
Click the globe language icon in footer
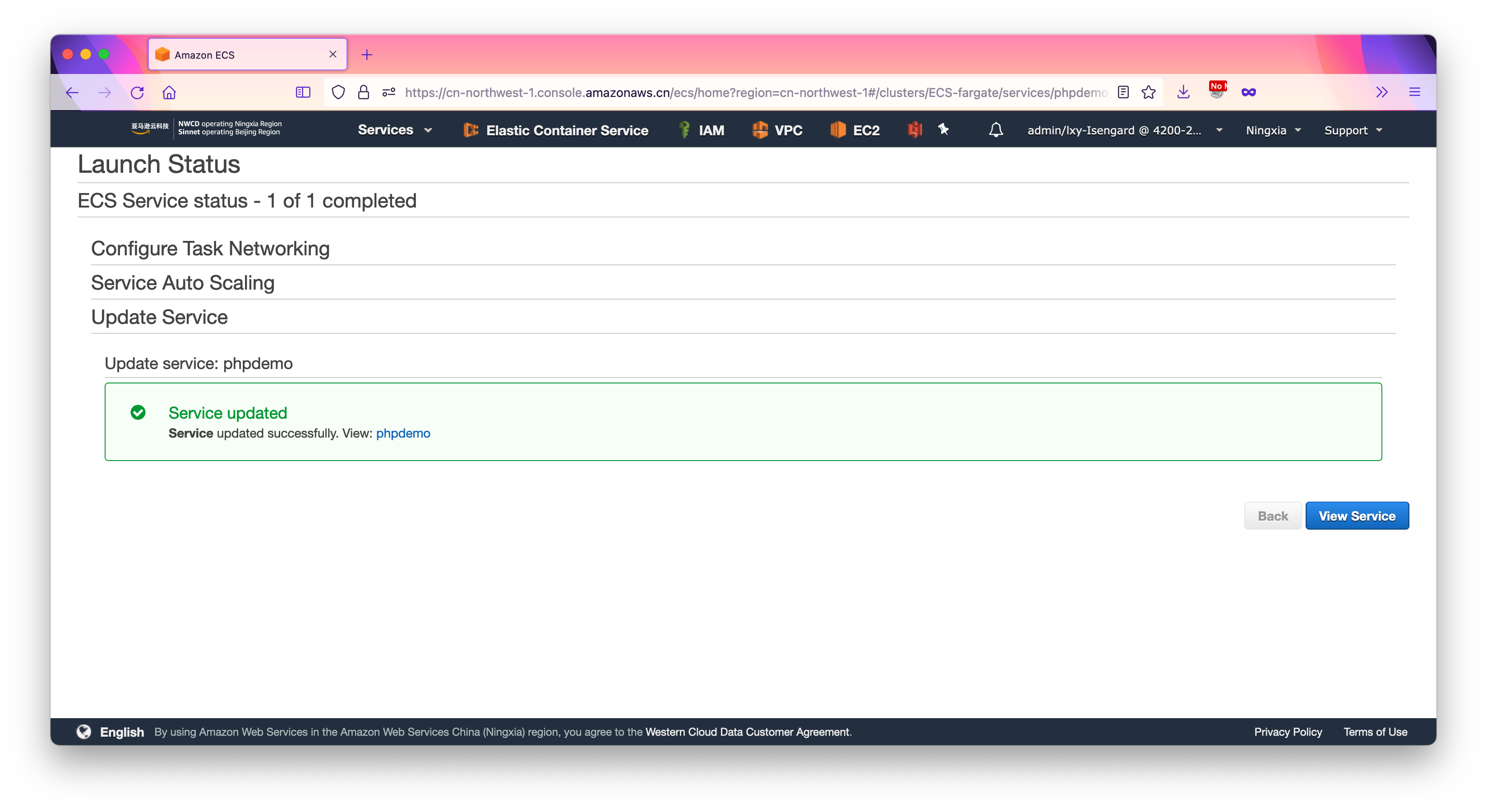pyautogui.click(x=84, y=732)
